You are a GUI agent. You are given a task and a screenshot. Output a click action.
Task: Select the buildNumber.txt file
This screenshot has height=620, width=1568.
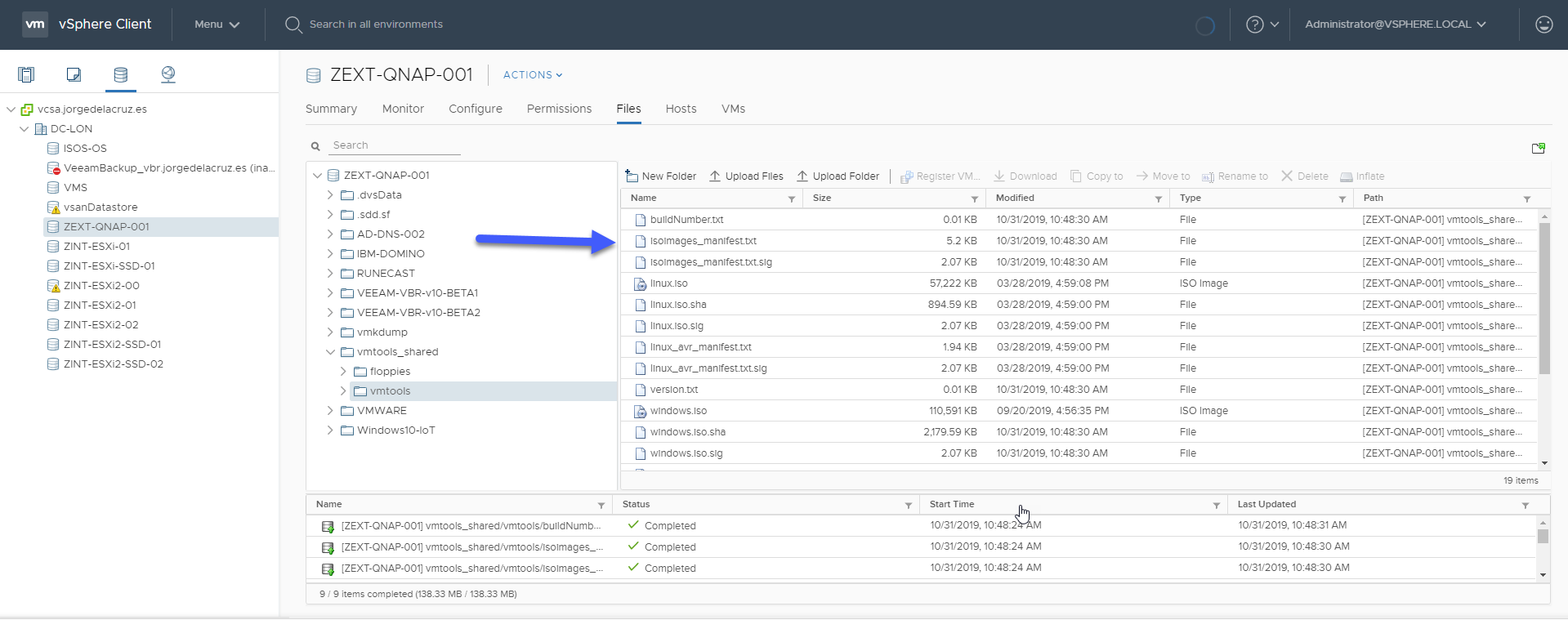(x=687, y=220)
